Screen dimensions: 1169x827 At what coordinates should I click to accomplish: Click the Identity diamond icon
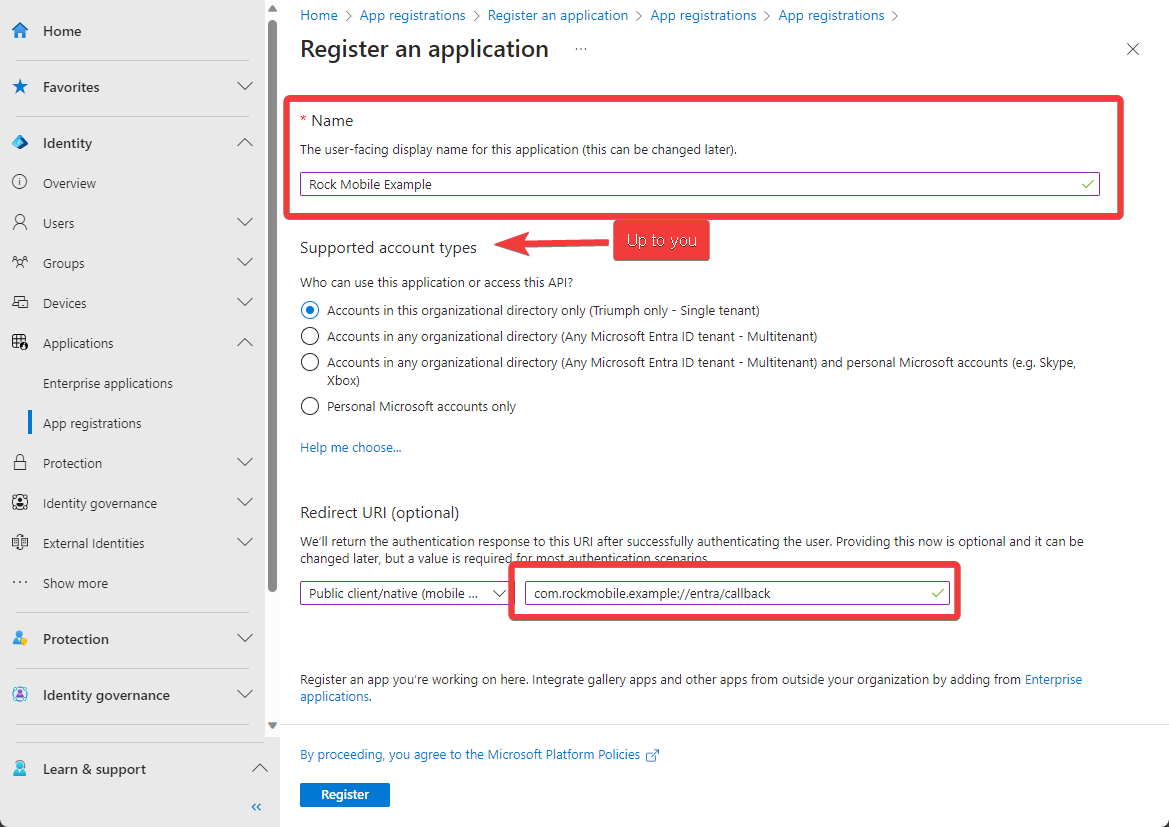coord(20,142)
